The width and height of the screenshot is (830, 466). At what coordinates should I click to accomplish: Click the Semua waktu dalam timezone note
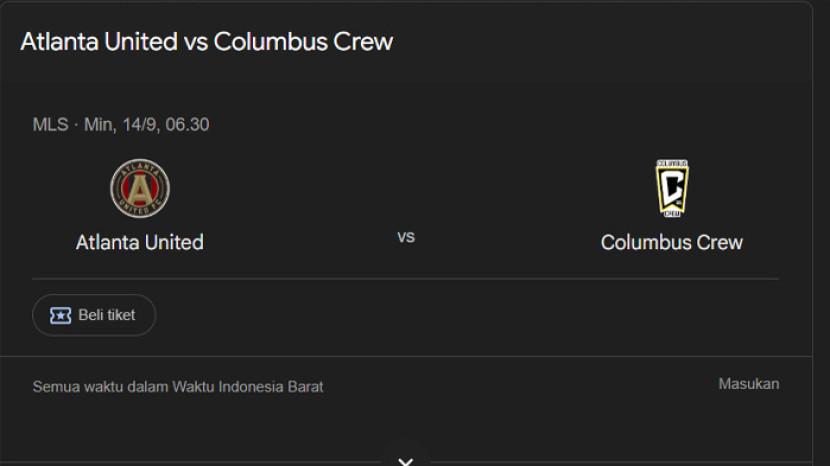coord(100,386)
